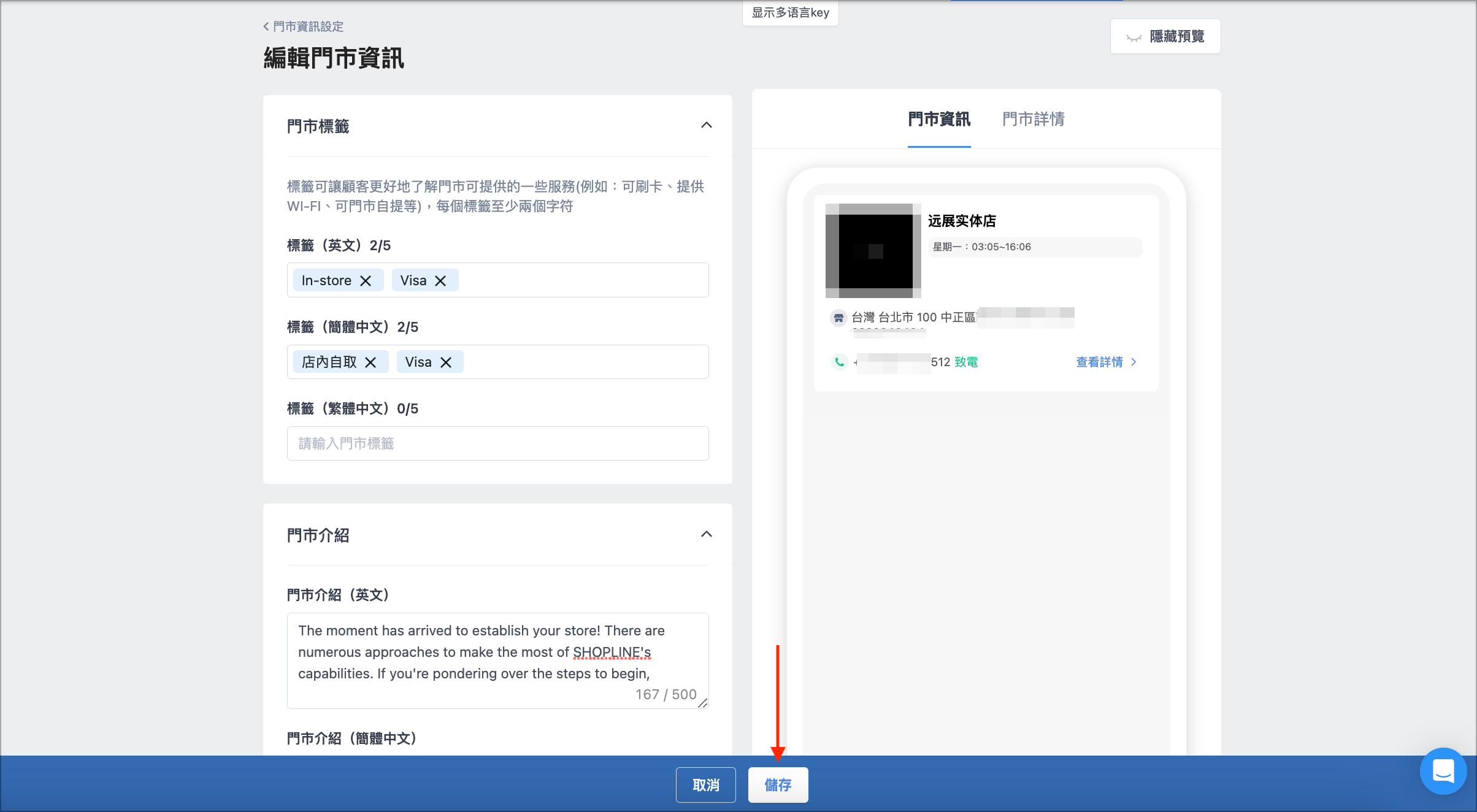Viewport: 1477px width, 812px height.
Task: Collapse the 門市標籤 section
Action: click(x=707, y=126)
